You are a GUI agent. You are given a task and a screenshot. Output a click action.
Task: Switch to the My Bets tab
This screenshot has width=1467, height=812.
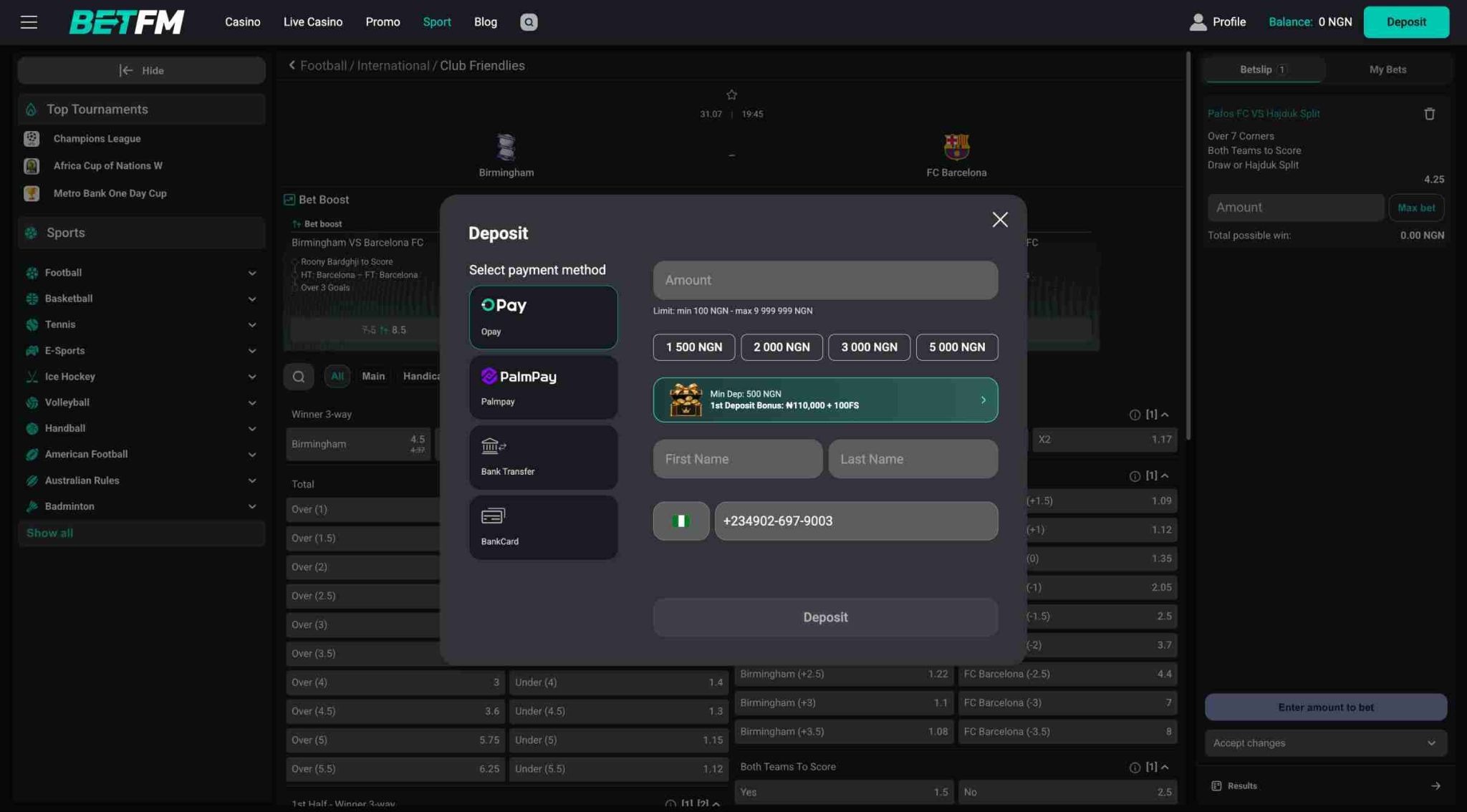[1387, 69]
